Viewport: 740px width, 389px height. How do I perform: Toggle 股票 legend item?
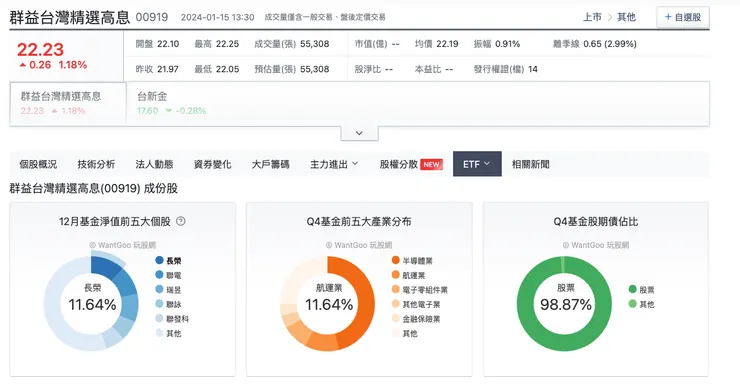(x=642, y=289)
